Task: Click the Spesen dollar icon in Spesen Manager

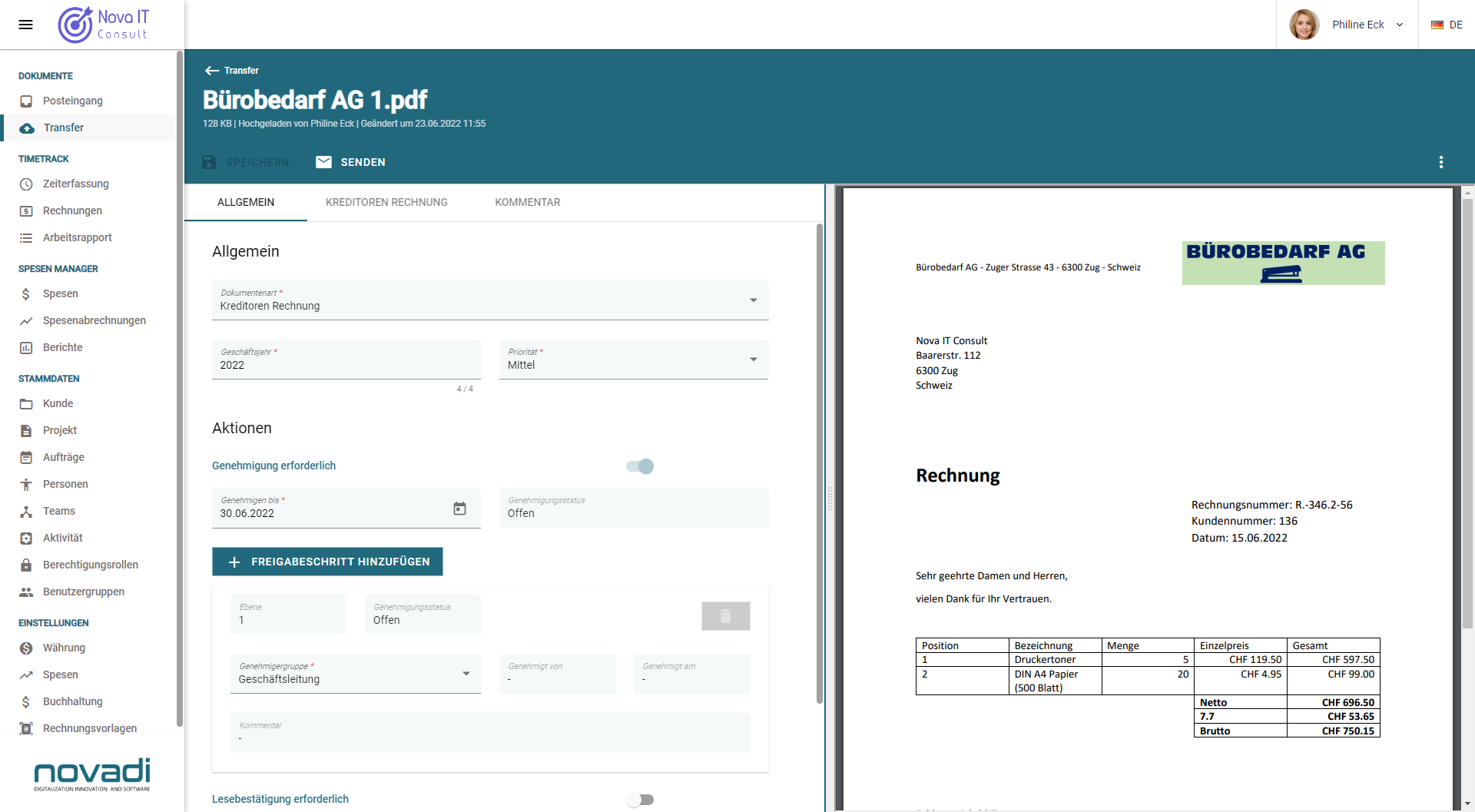Action: coord(26,294)
